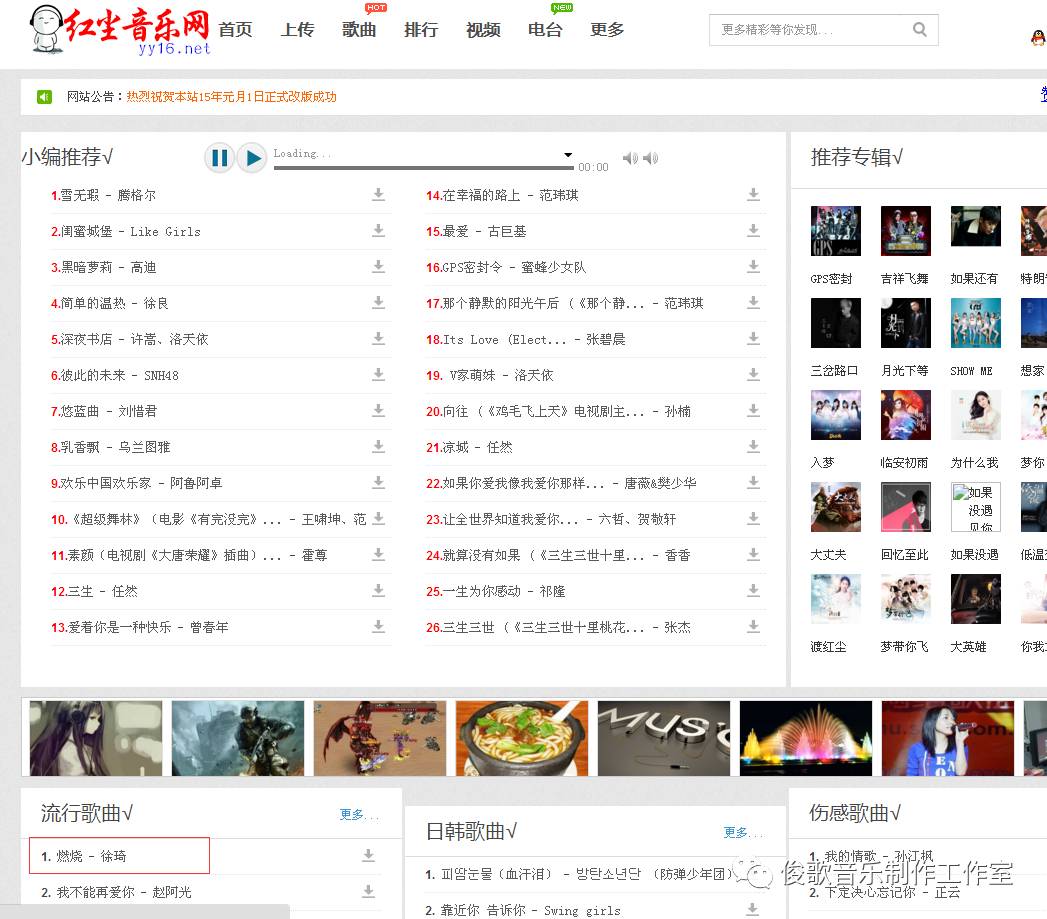The width and height of the screenshot is (1047, 919).
Task: Open album thumbnail 渡红尘
Action: click(x=835, y=599)
